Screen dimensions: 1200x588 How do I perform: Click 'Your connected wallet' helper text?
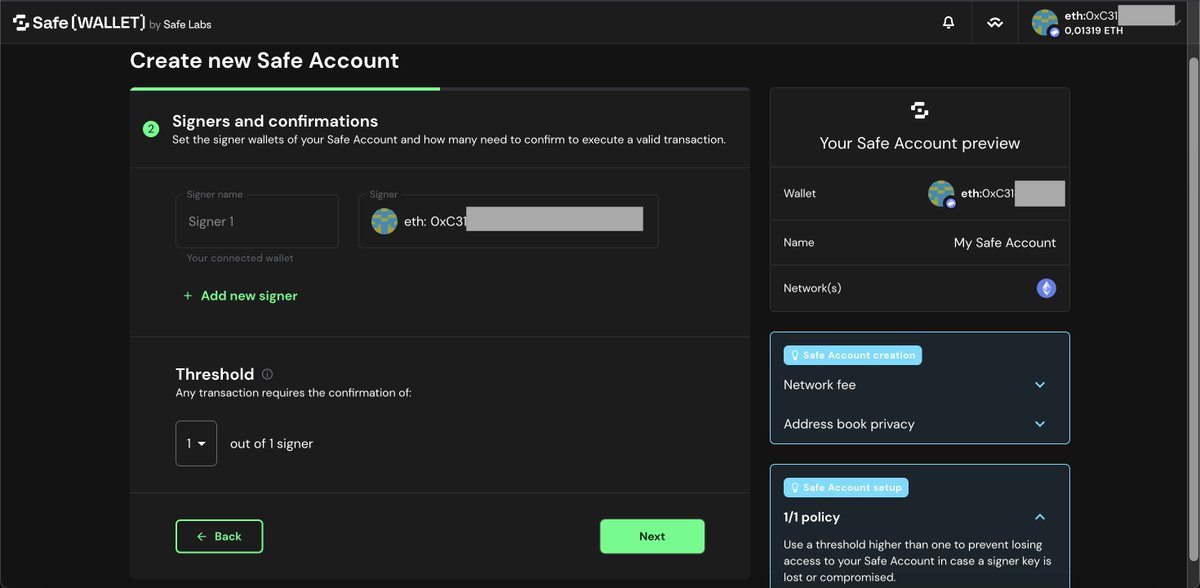[239, 258]
